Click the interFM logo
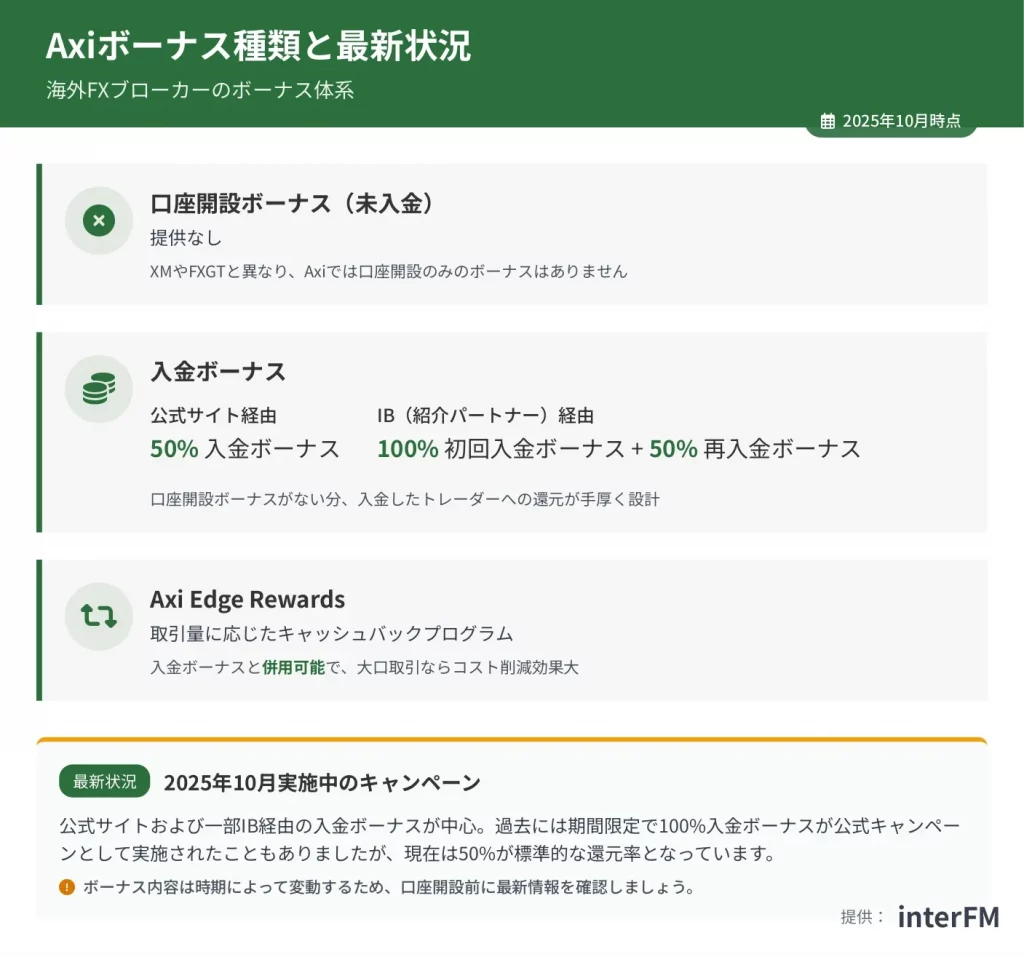This screenshot has width=1024, height=957. pos(947,916)
